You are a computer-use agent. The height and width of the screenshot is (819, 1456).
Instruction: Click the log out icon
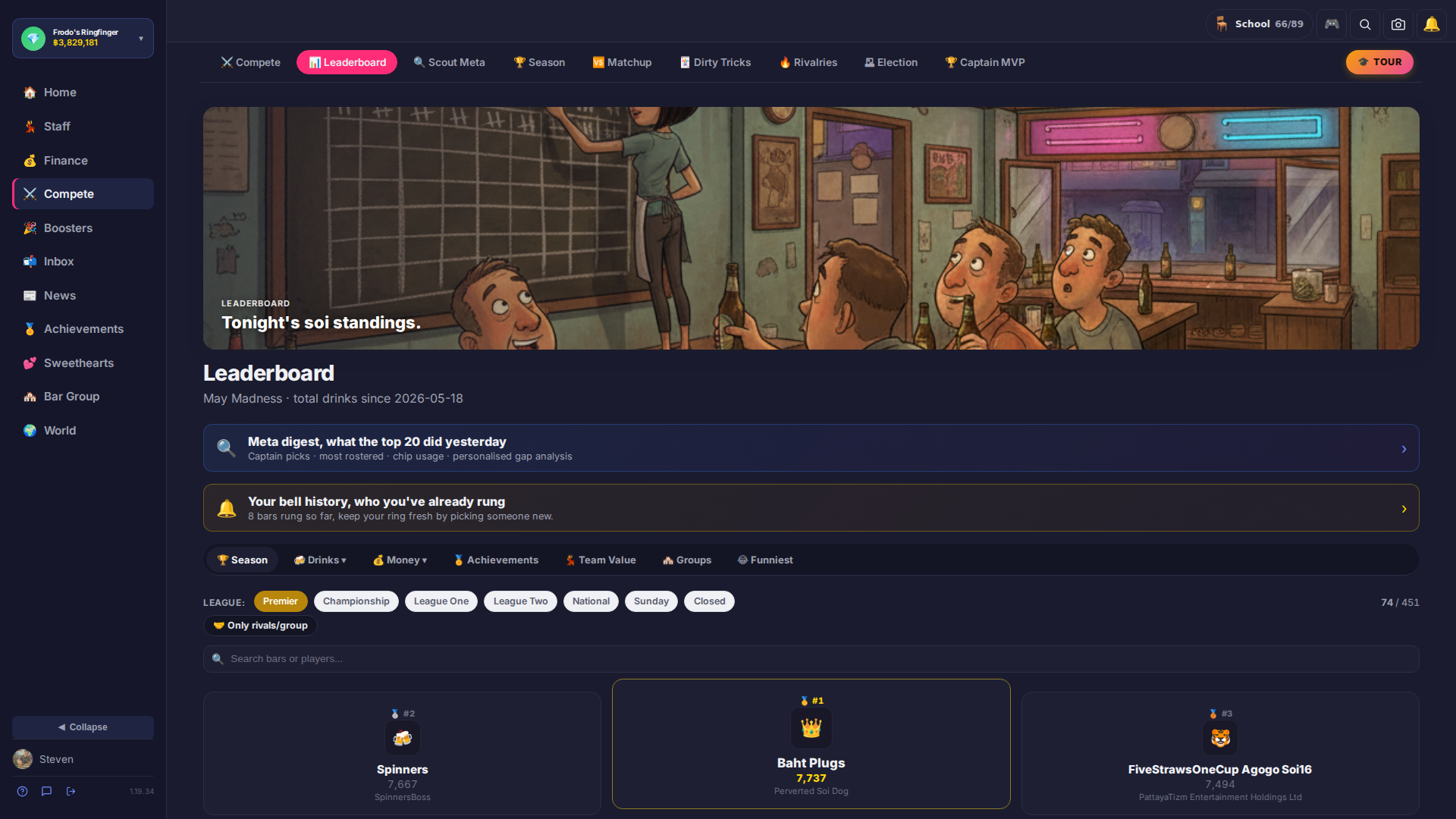coord(71,792)
